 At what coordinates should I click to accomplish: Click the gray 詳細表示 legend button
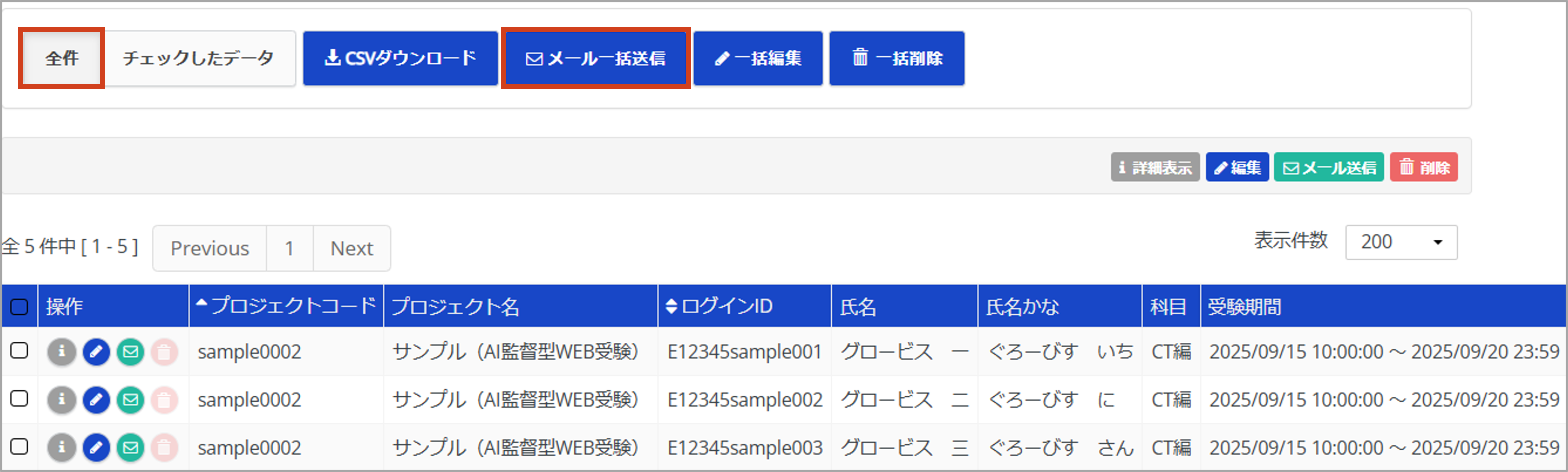[x=1155, y=167]
